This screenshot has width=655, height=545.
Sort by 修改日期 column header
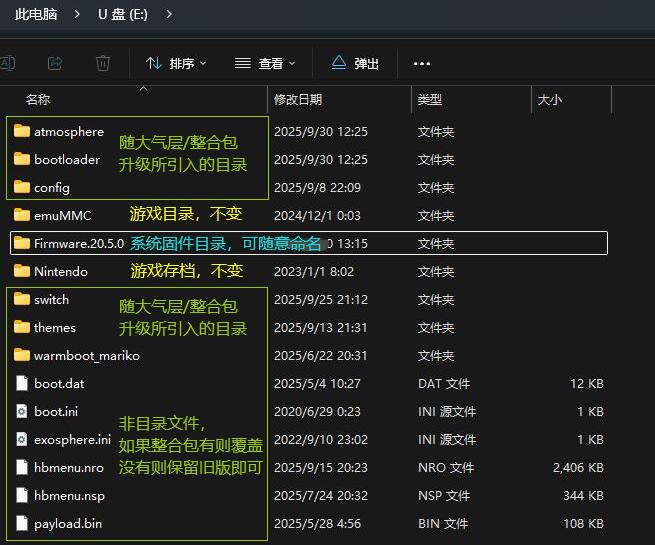298,100
